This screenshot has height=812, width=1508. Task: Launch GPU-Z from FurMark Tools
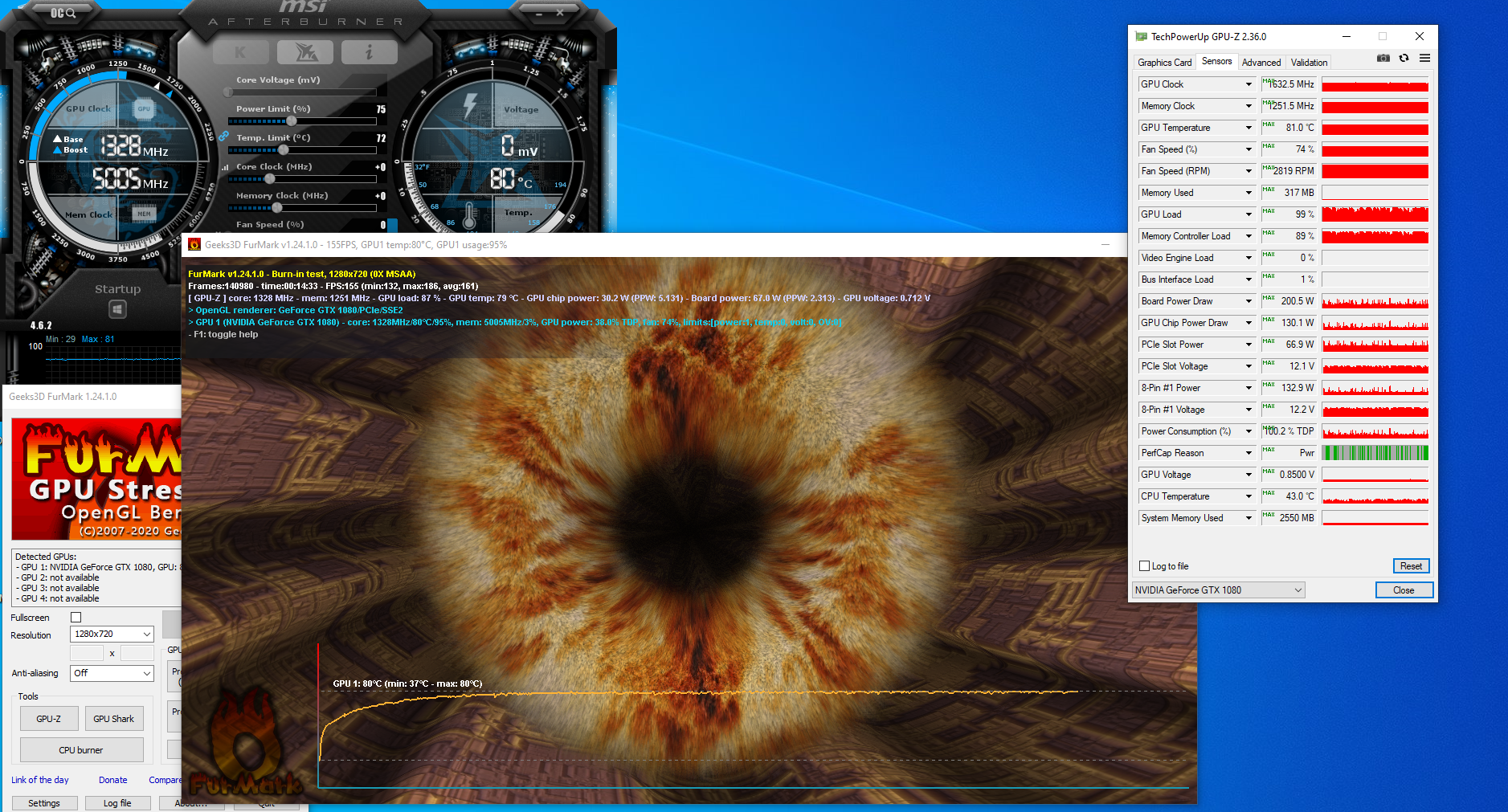[49, 719]
